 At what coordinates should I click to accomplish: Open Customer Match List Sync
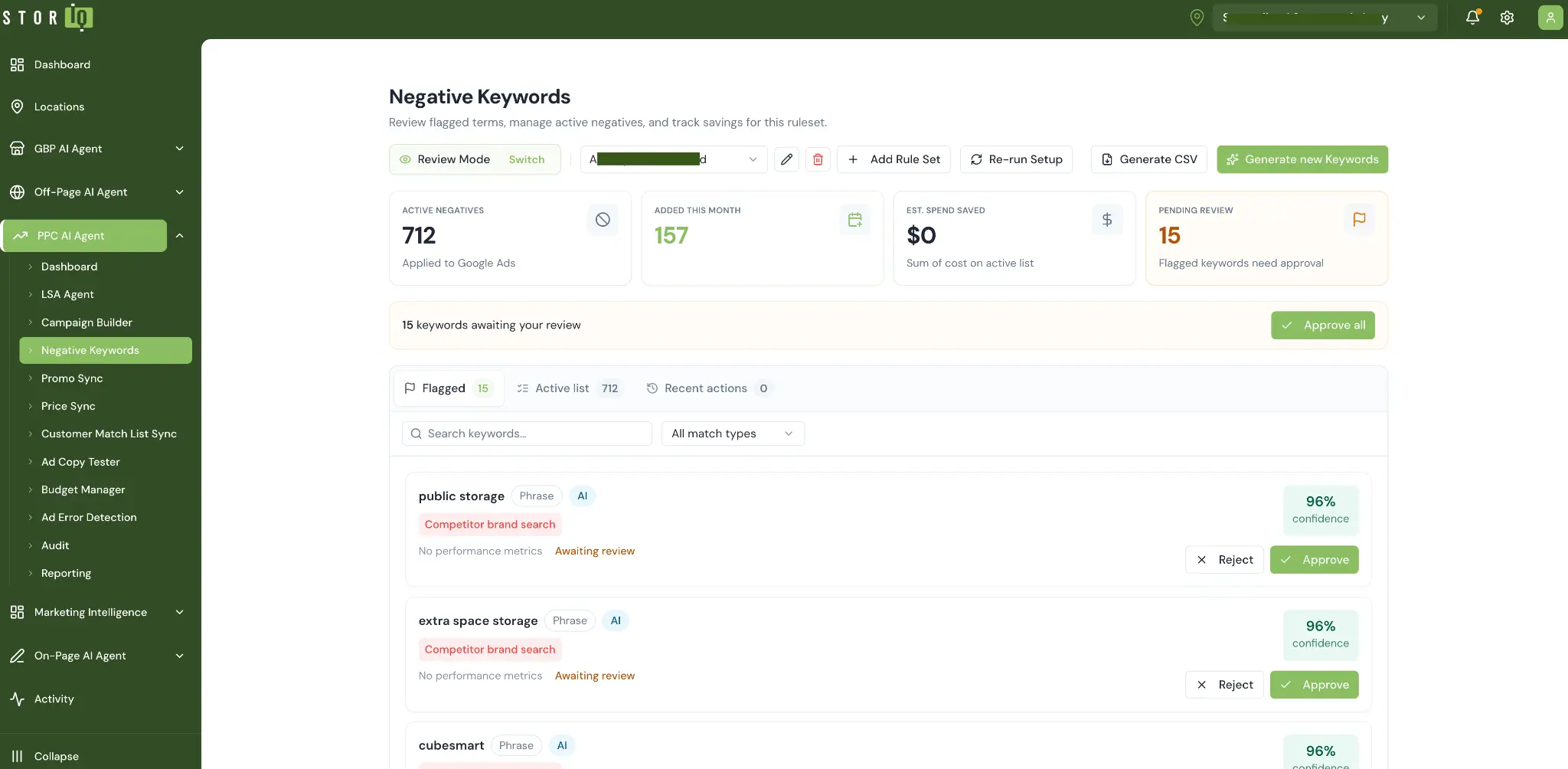coord(109,434)
